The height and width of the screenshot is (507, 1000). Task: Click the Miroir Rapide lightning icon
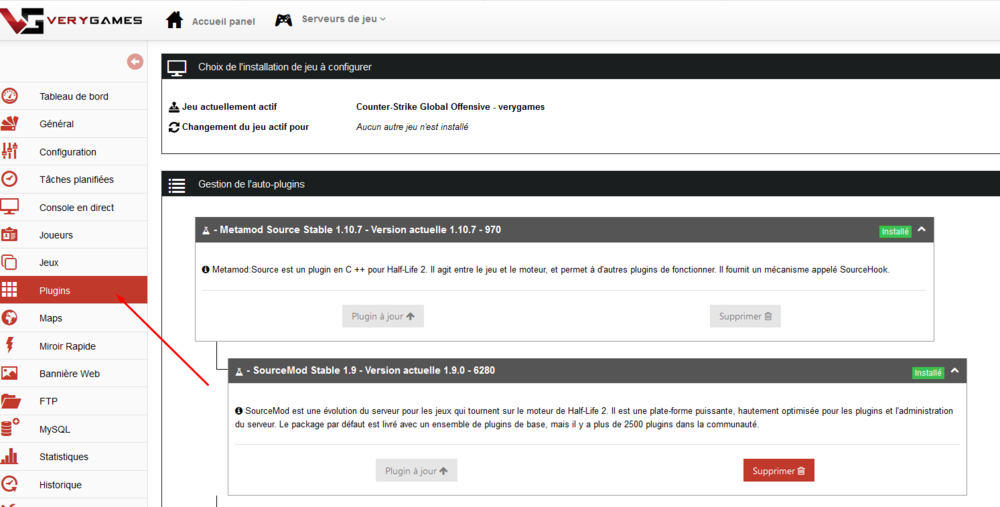tap(10, 345)
